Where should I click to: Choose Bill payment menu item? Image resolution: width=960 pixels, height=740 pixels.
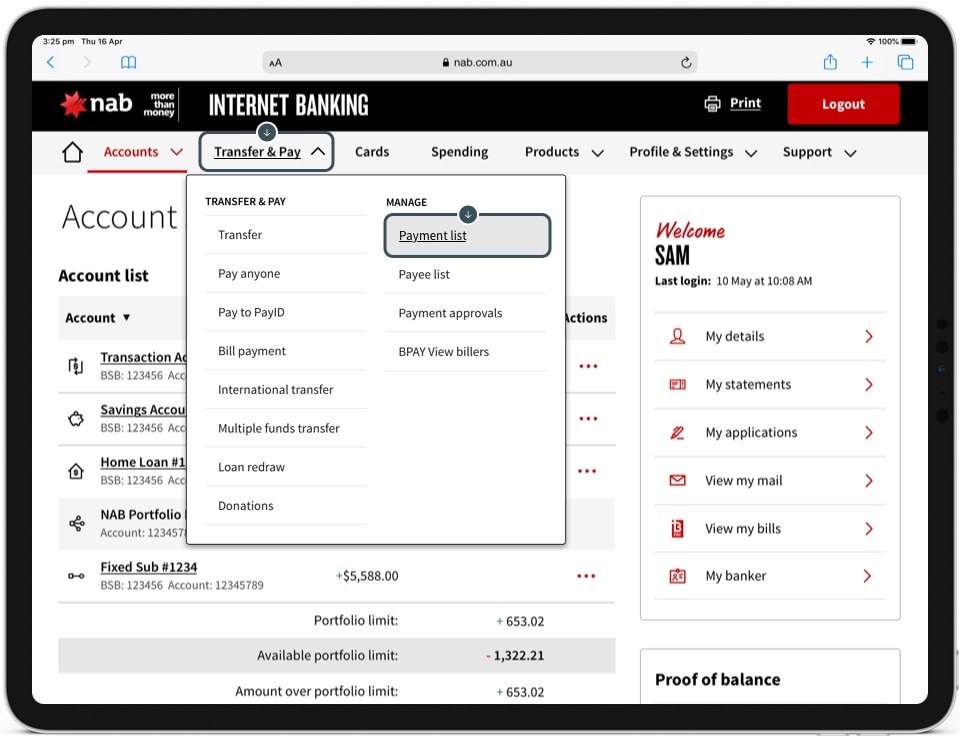(x=285, y=351)
